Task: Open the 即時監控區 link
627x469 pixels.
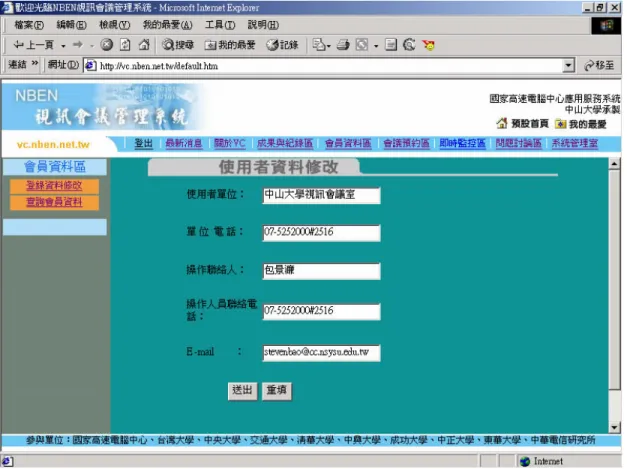Action: (x=462, y=143)
